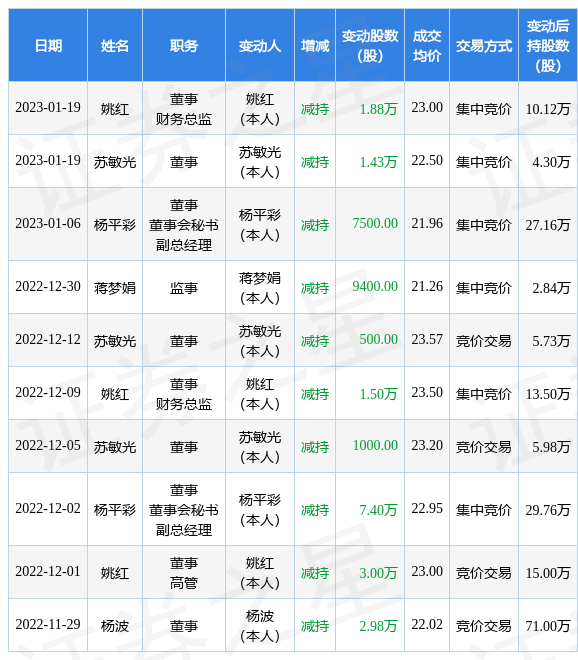Click the 监事 position cell
Screen dimensions: 578x660
coord(184,288)
